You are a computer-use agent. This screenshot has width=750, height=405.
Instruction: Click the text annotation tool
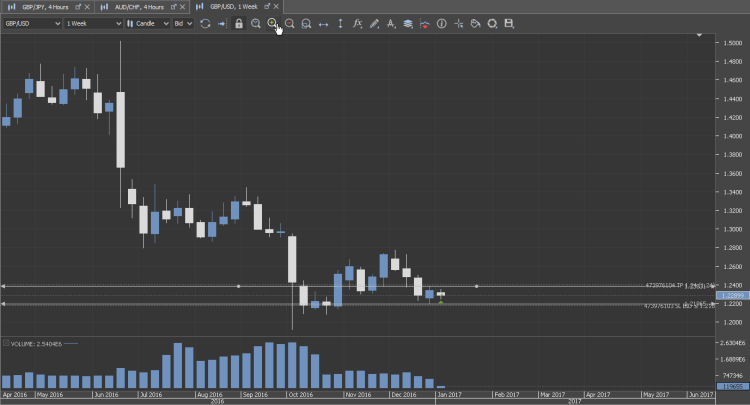pos(391,23)
